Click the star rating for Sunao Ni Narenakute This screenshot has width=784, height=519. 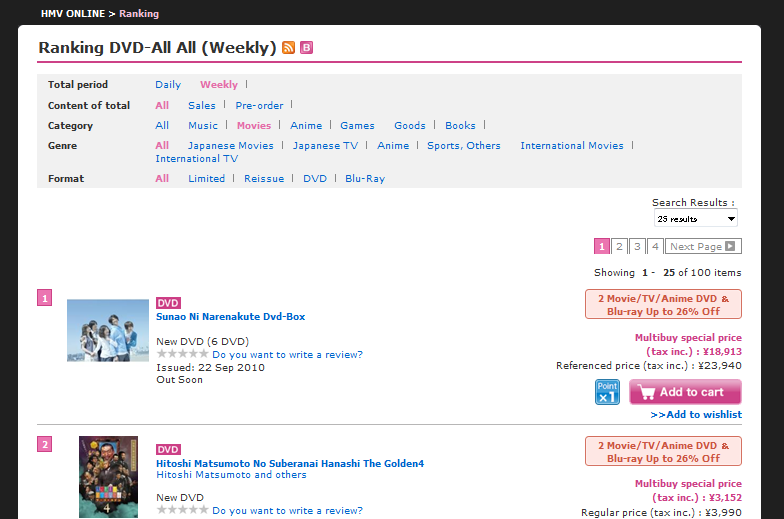pyautogui.click(x=182, y=354)
